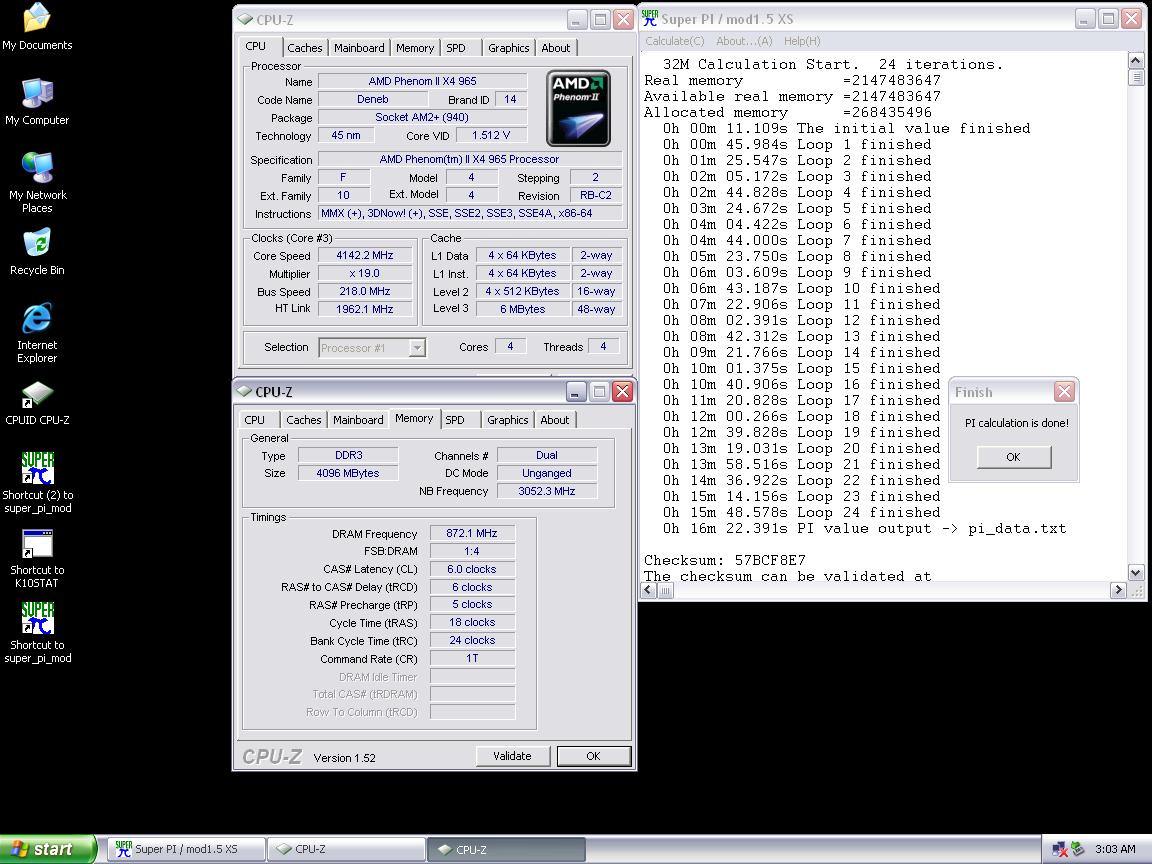This screenshot has width=1152, height=864.
Task: Click the title bar icon of the CPU-Z processor window
Action: point(244,20)
